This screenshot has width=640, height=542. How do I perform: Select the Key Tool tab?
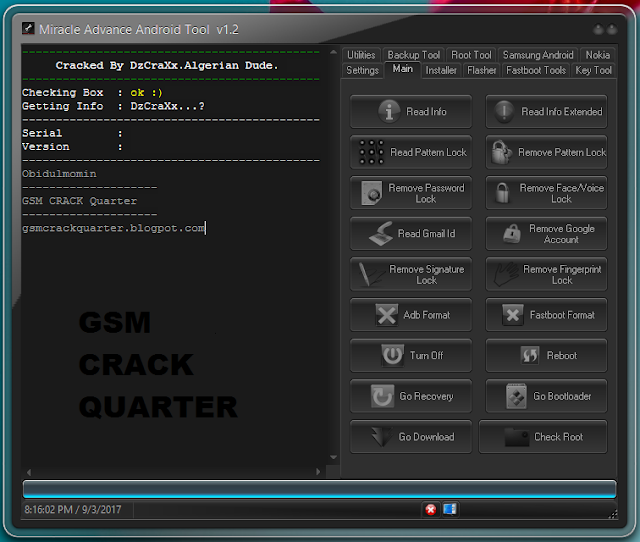593,70
